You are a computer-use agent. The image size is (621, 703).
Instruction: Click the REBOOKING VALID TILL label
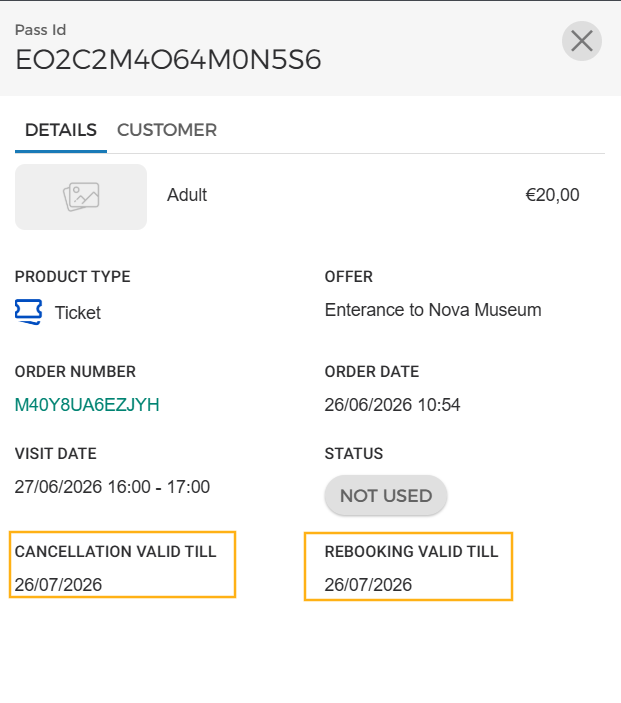pyautogui.click(x=412, y=551)
